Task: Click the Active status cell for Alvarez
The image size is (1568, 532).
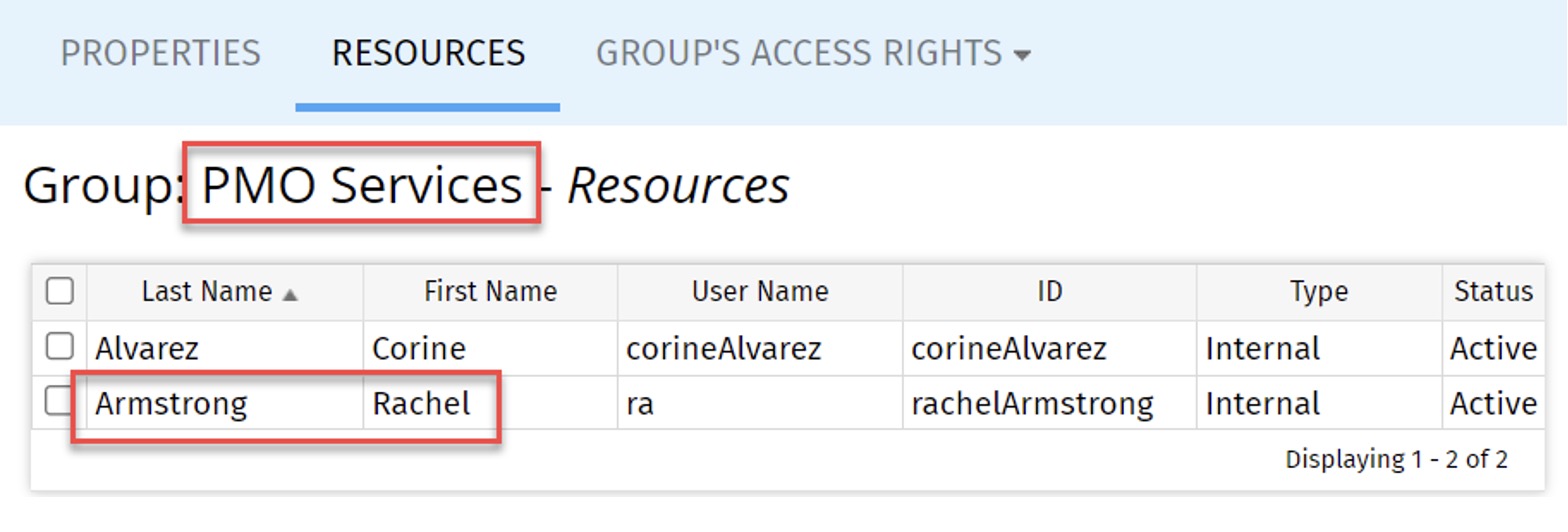Action: 1494,348
